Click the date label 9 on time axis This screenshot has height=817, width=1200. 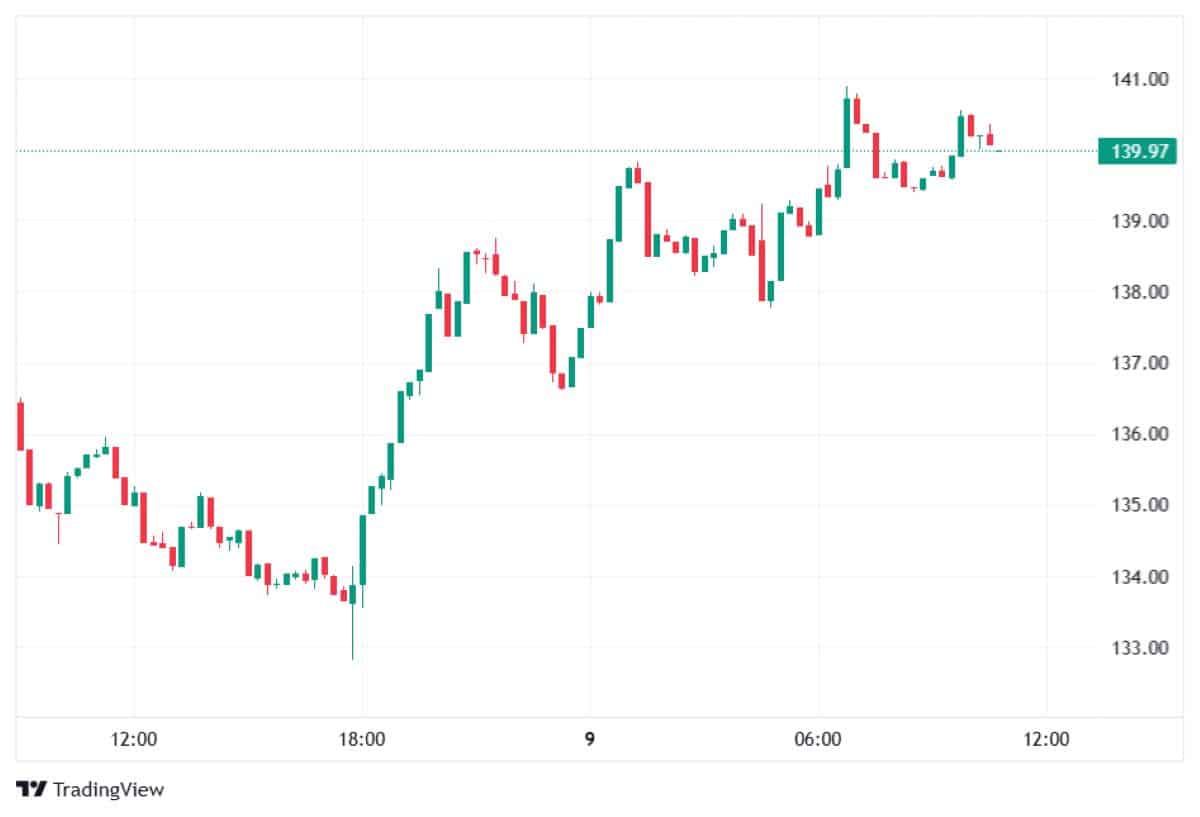(x=590, y=740)
